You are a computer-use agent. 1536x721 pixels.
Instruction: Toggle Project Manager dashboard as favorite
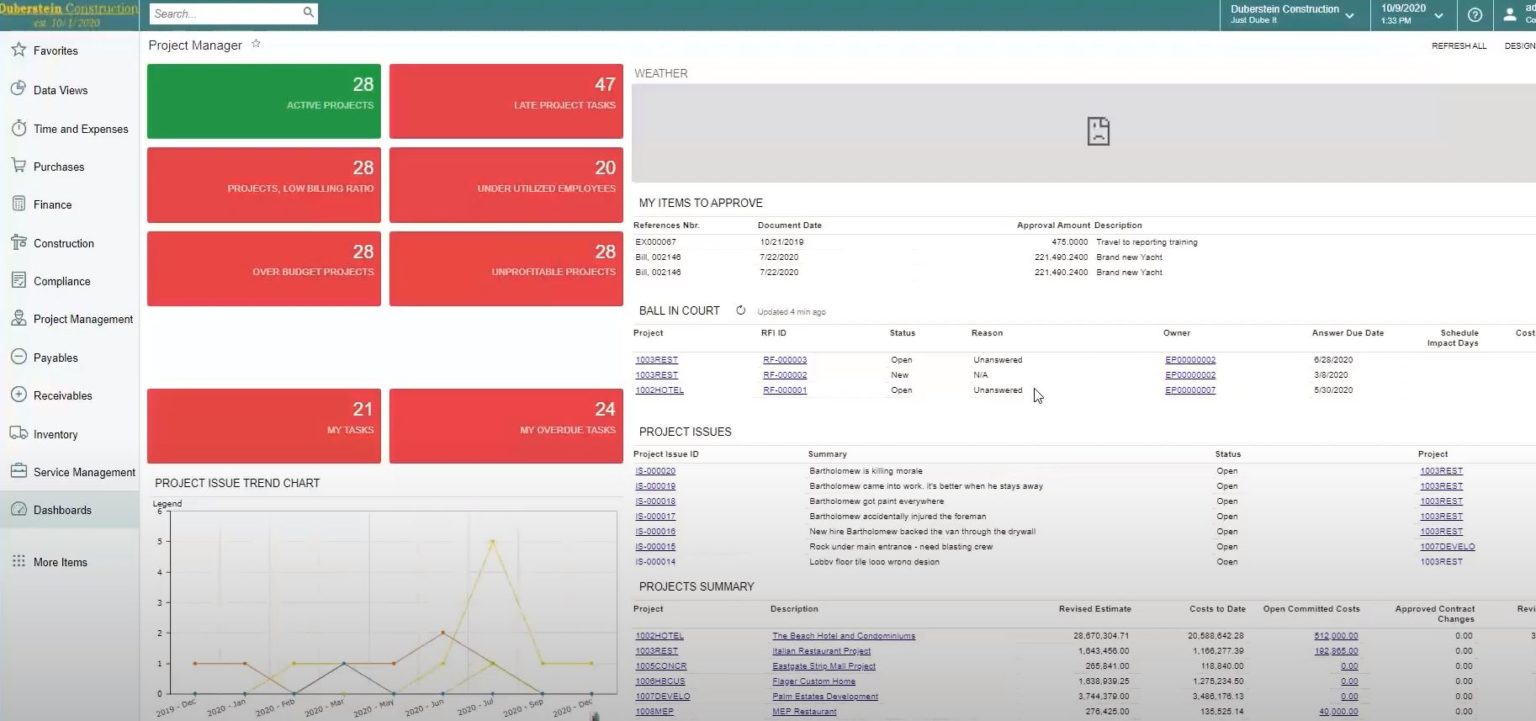pyautogui.click(x=255, y=43)
